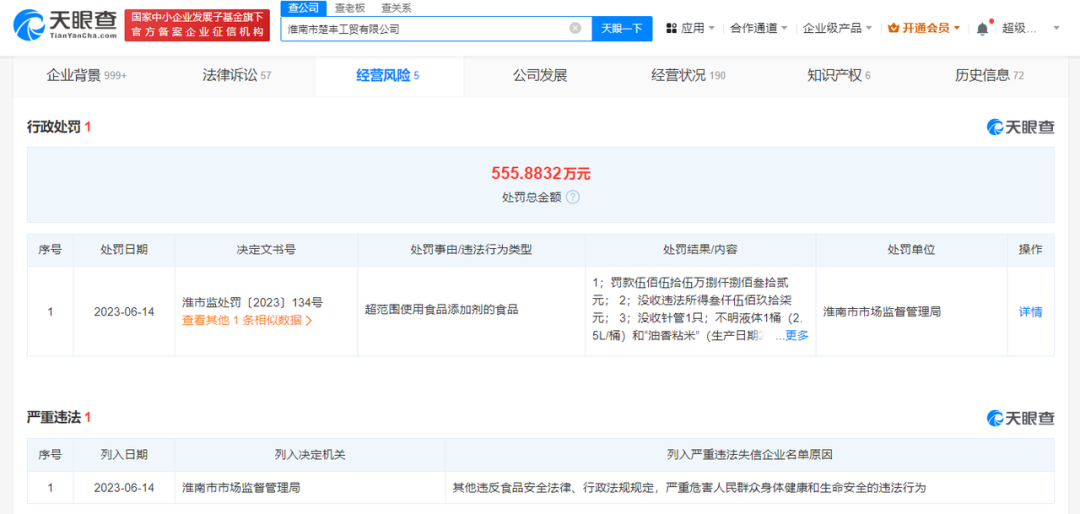Click the TianYanCha logo in header

[x=68, y=27]
